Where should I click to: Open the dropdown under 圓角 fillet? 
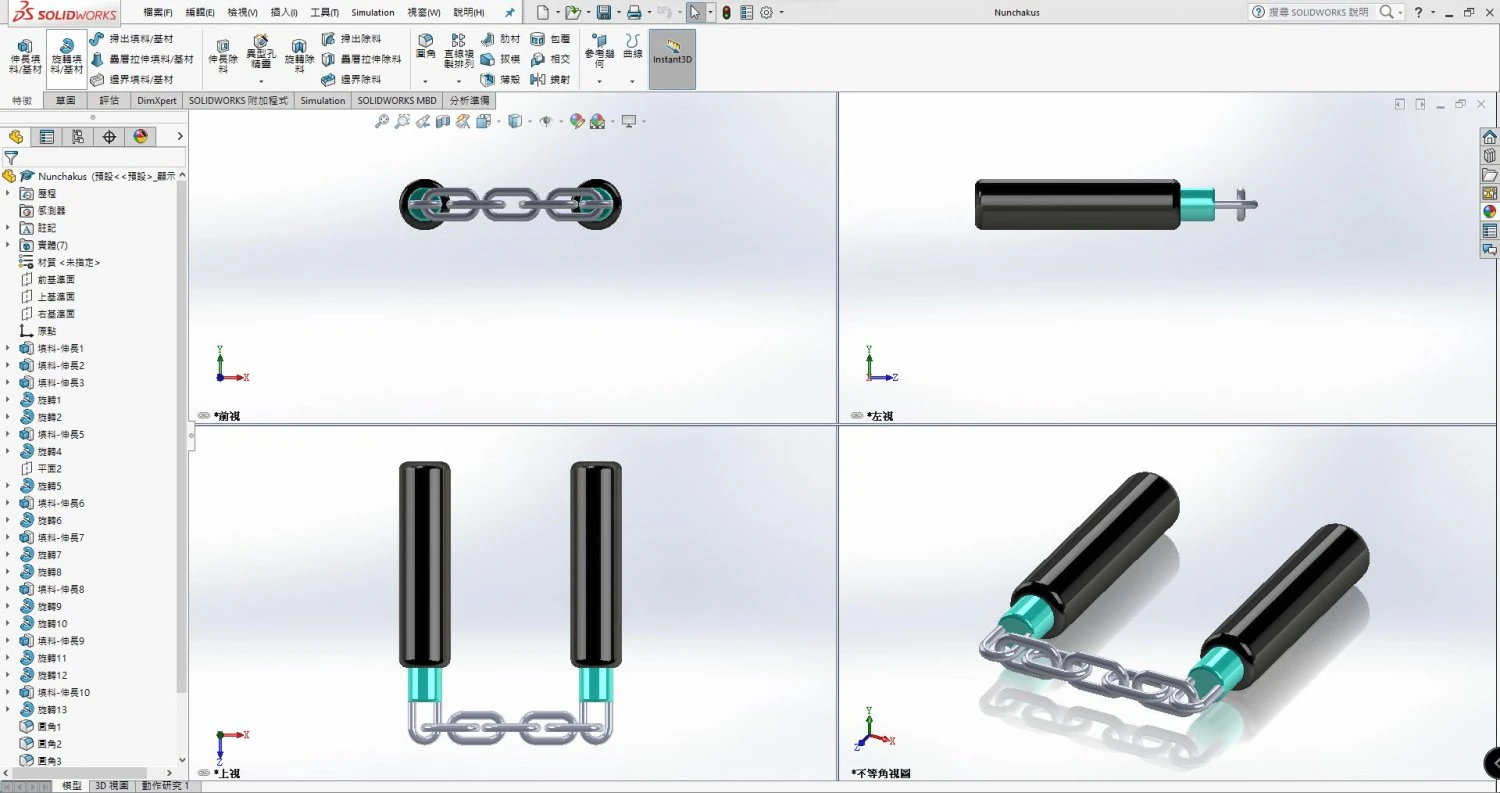426,81
